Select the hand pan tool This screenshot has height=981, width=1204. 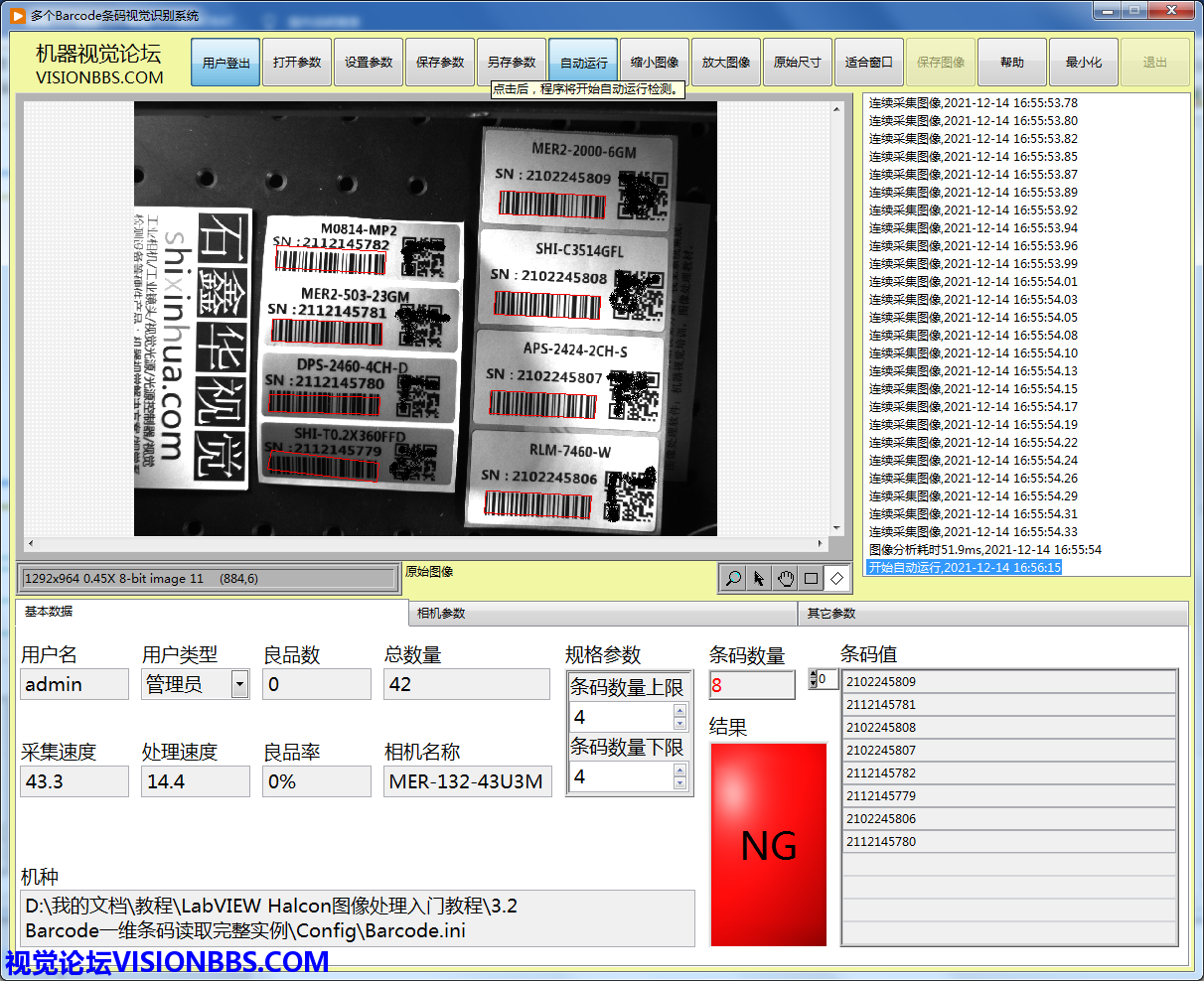785,578
